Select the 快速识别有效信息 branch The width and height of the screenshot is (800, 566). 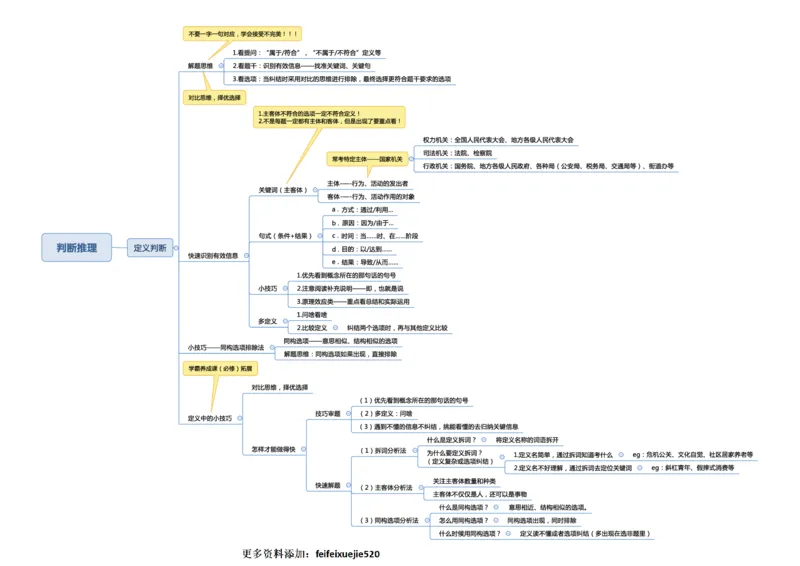pos(213,255)
